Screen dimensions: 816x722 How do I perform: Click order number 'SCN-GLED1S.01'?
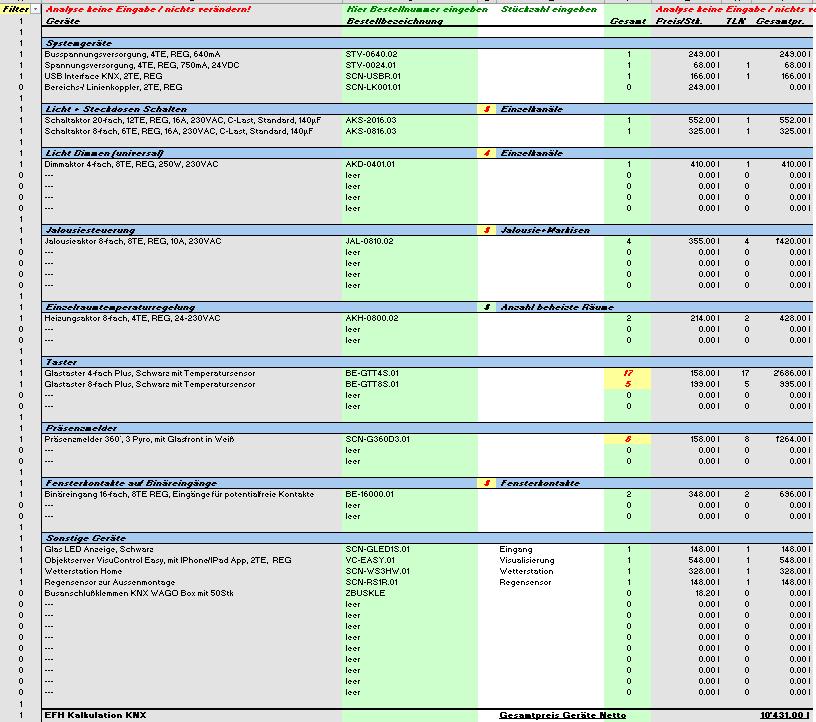click(377, 549)
